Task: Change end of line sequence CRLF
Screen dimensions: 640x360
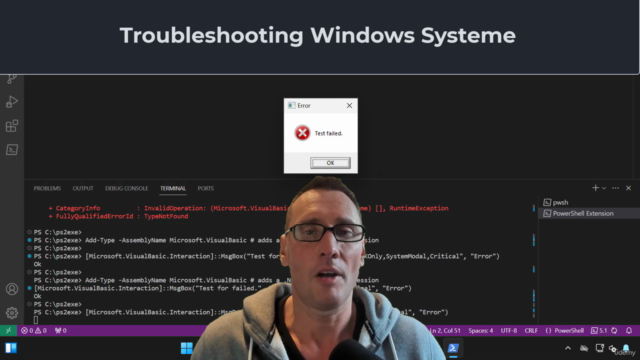Action: 531,331
